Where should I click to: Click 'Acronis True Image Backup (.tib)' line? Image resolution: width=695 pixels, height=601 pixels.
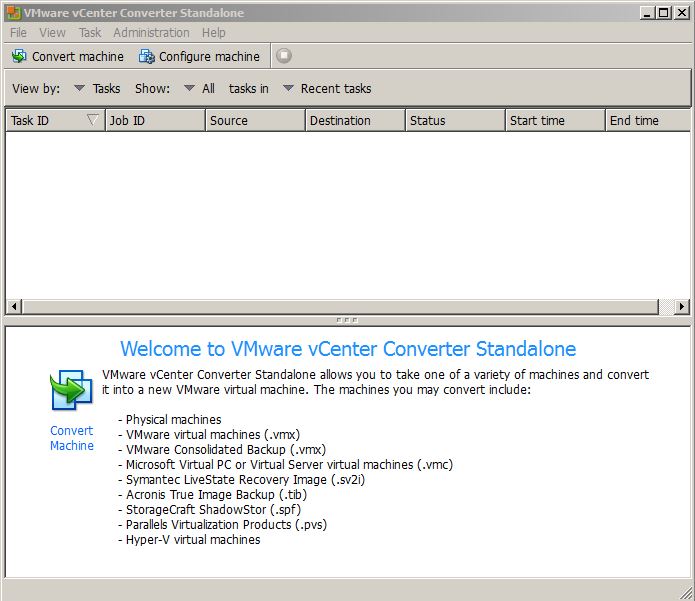(212, 495)
